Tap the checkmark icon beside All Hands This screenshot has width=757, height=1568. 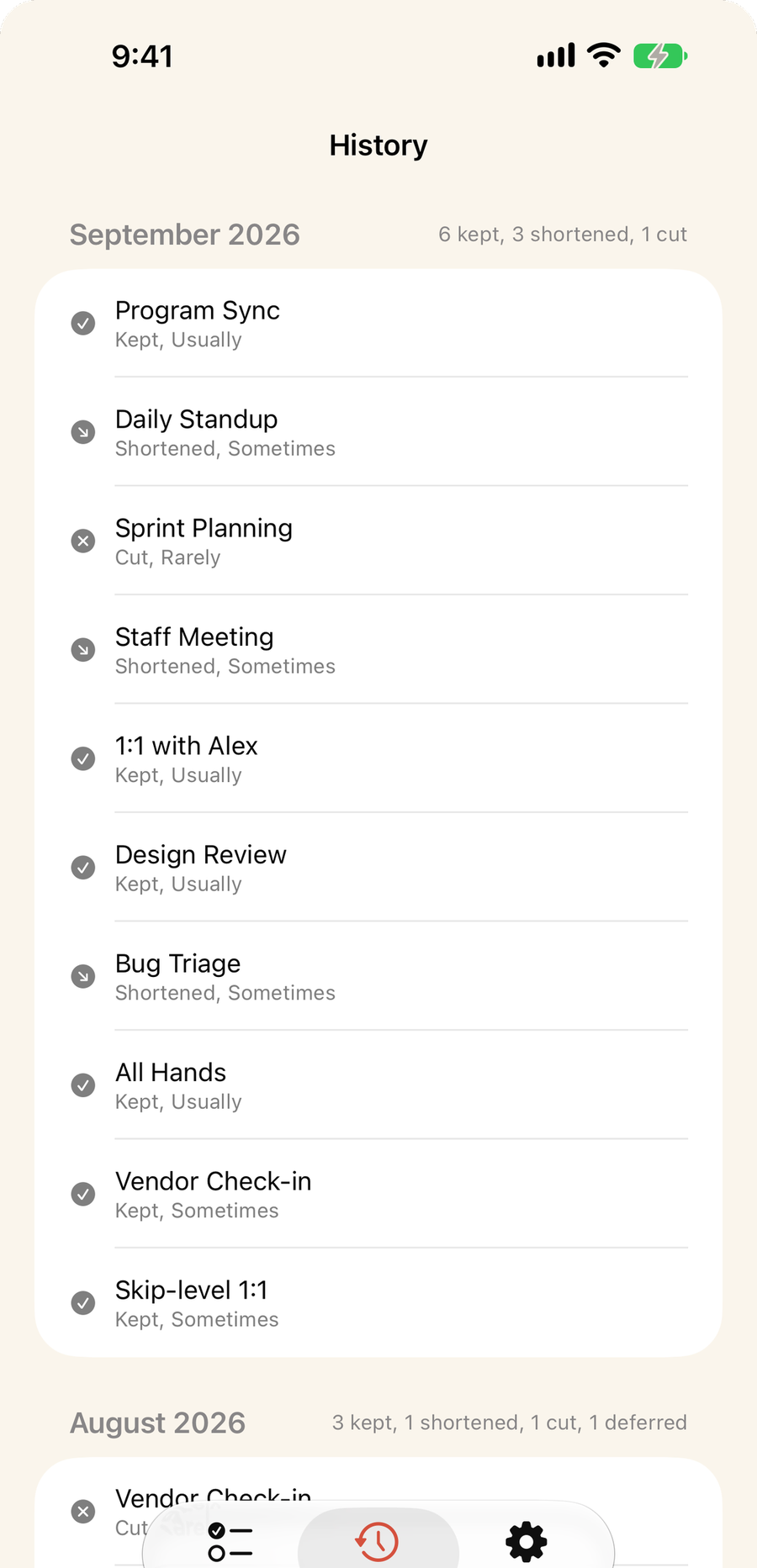[x=82, y=1085]
